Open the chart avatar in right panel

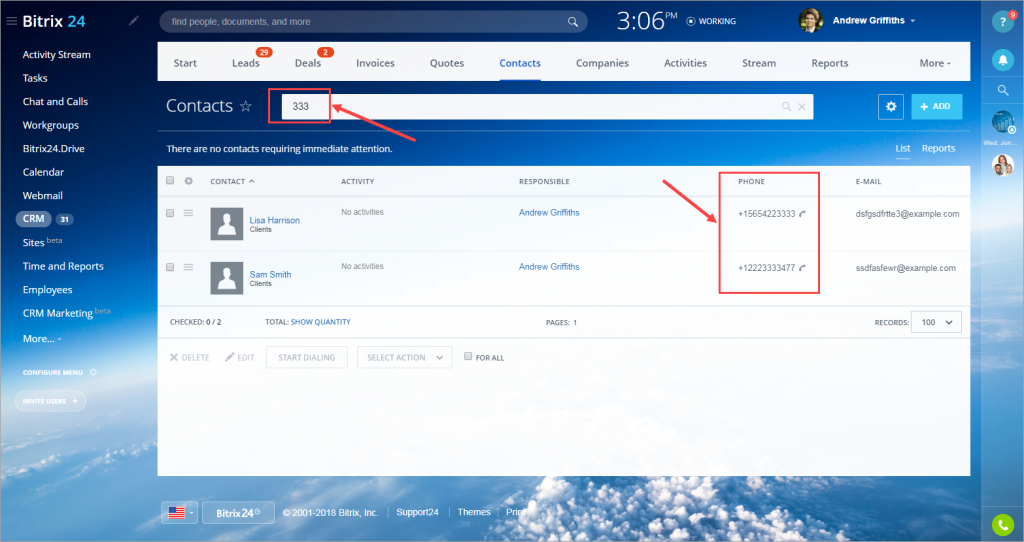[x=1002, y=121]
